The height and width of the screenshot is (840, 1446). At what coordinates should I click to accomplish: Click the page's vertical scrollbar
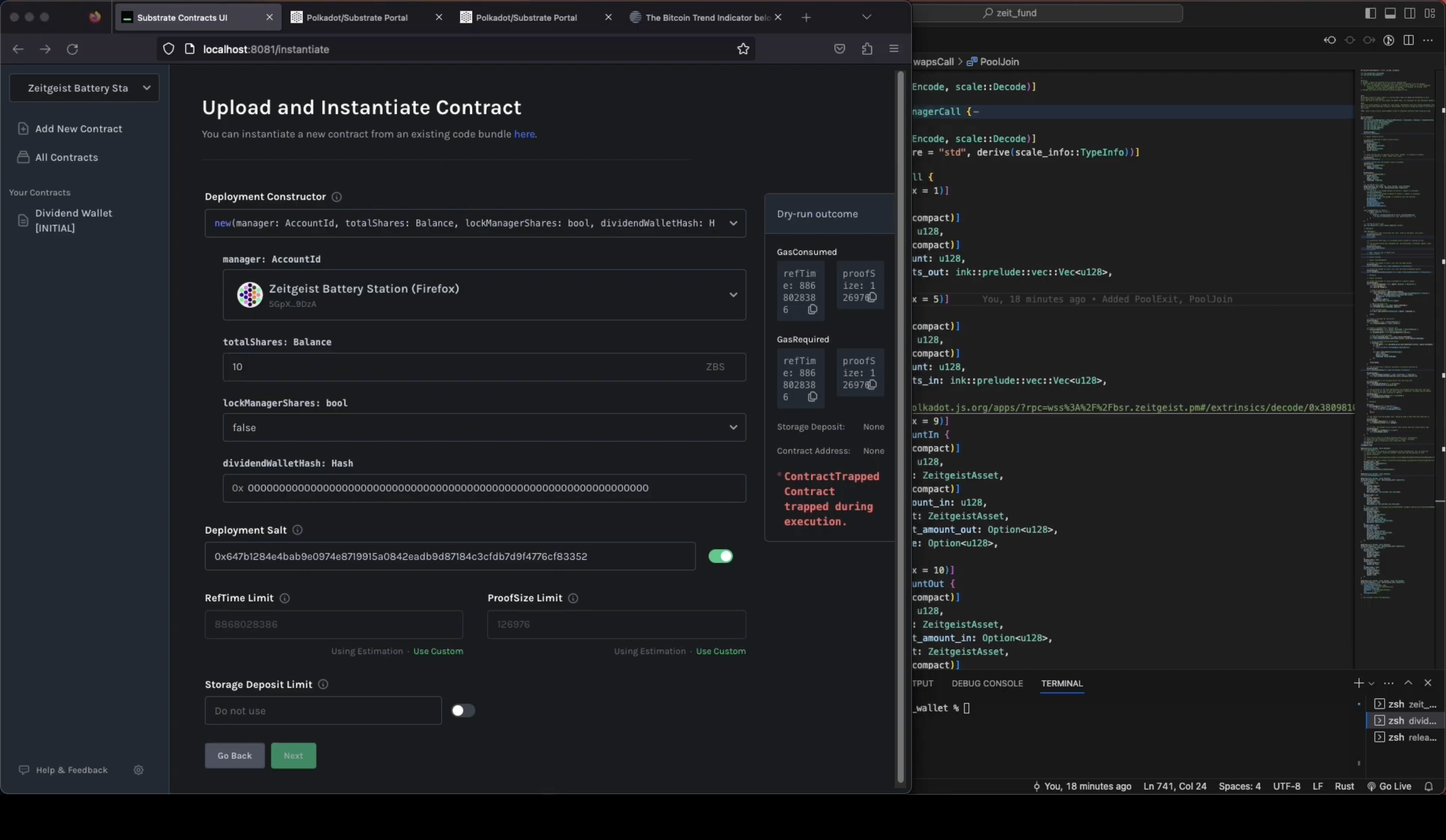tap(900, 425)
